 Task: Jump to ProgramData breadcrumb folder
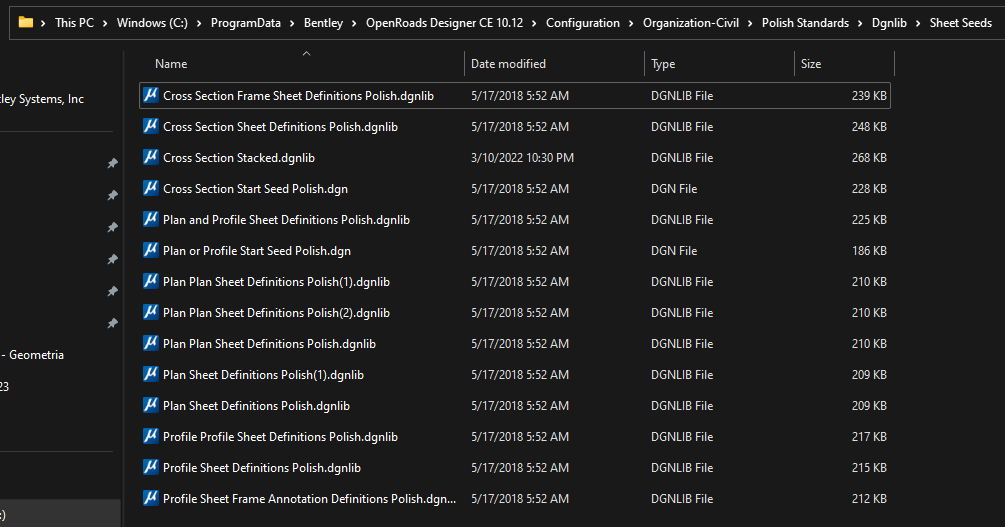coord(245,22)
